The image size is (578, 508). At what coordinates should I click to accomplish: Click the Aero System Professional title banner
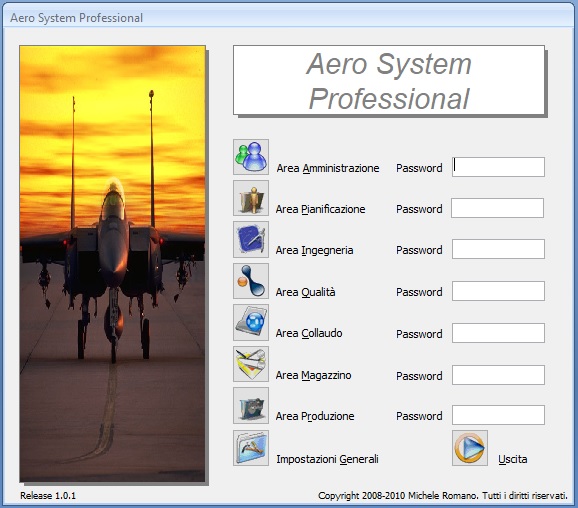(389, 80)
